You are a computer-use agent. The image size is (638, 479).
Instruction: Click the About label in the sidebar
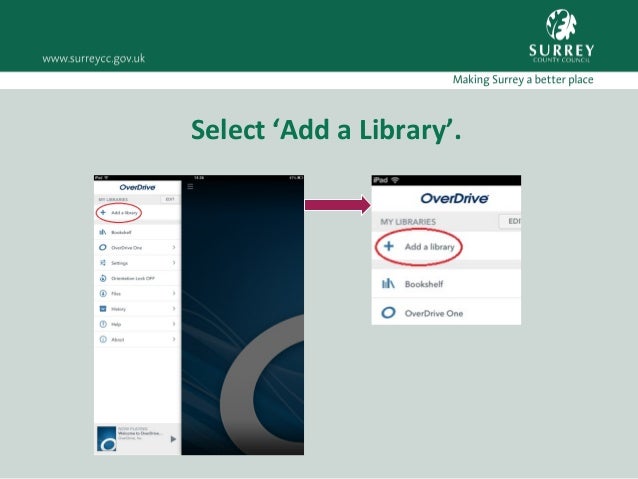coord(118,340)
